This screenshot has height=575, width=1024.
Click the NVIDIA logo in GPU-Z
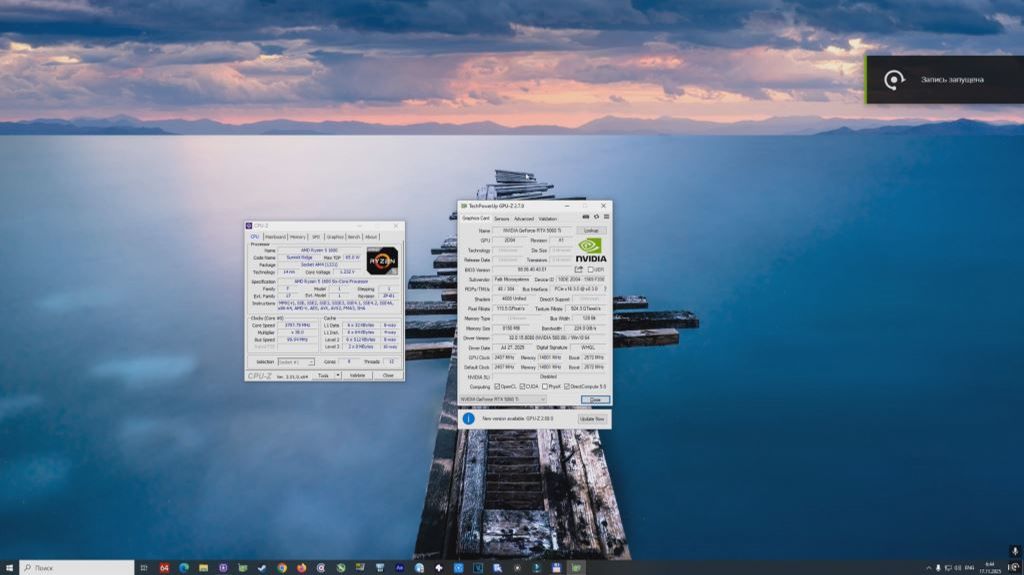point(591,250)
